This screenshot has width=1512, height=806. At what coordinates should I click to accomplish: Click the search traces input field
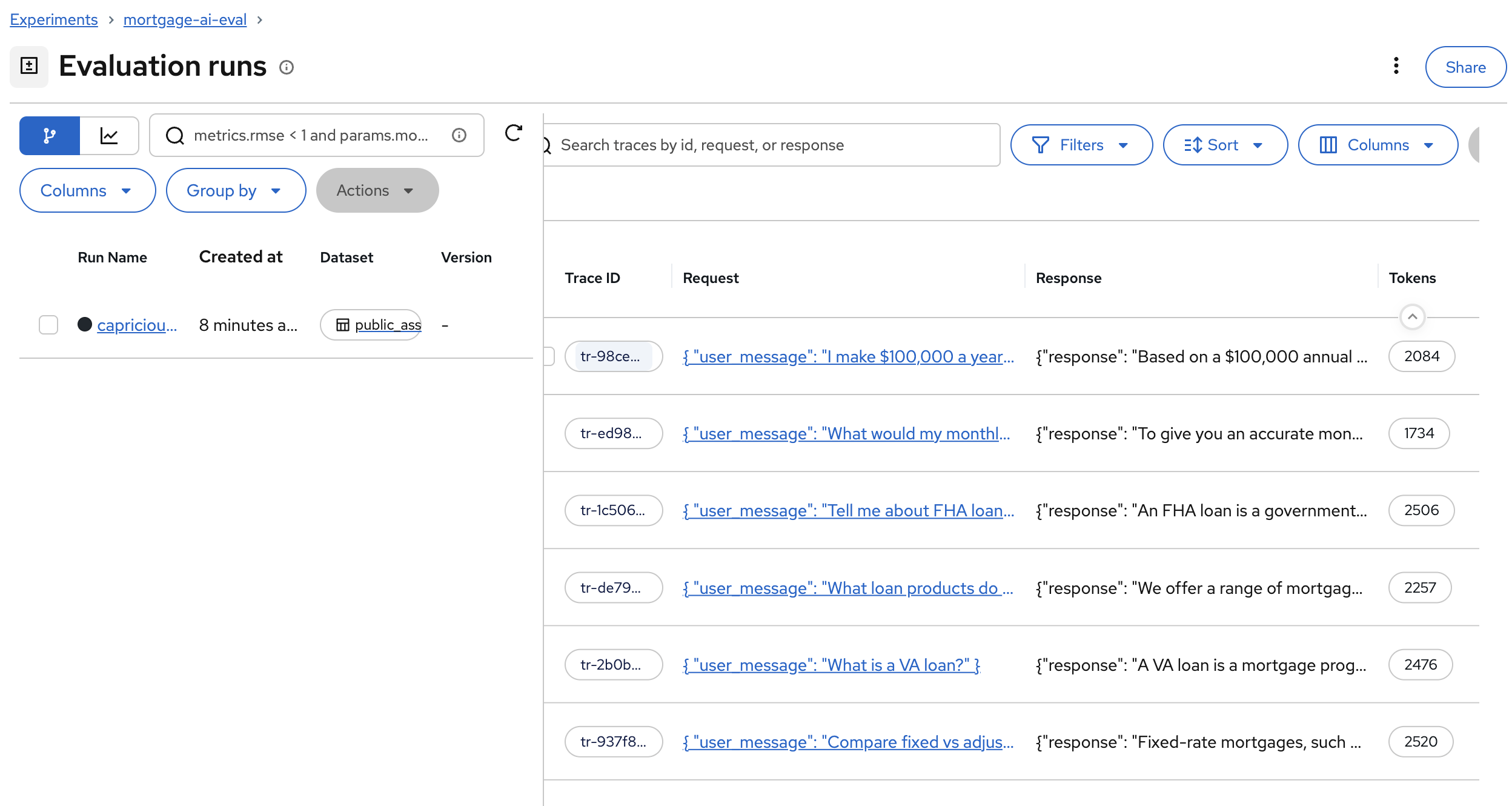(x=775, y=145)
